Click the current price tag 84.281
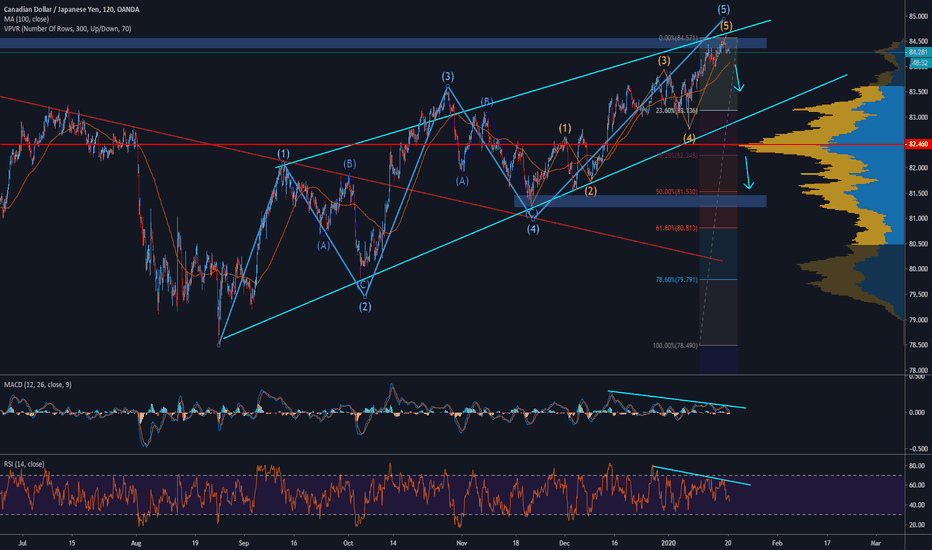This screenshot has width=932, height=550. click(916, 52)
